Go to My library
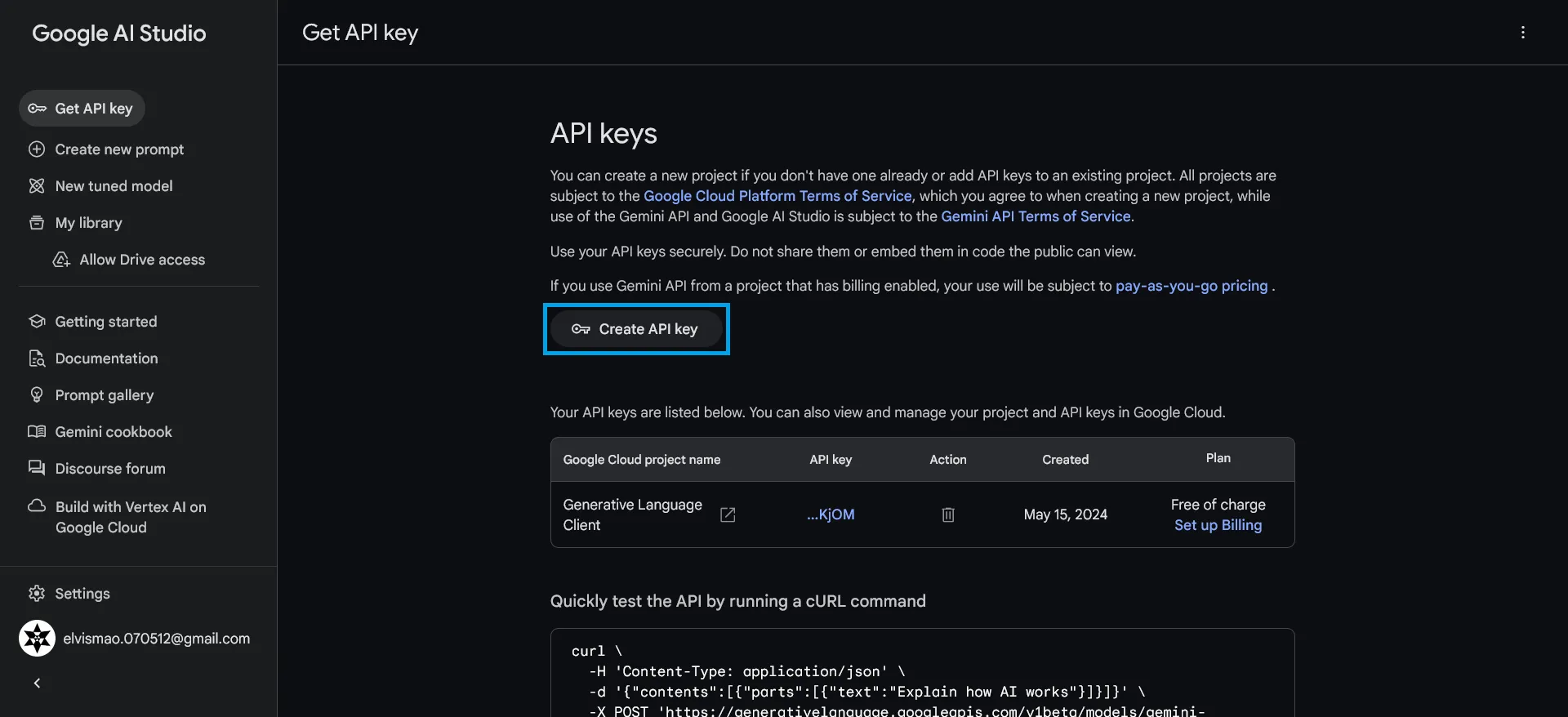Screen dimensions: 1568x717 coord(88,223)
